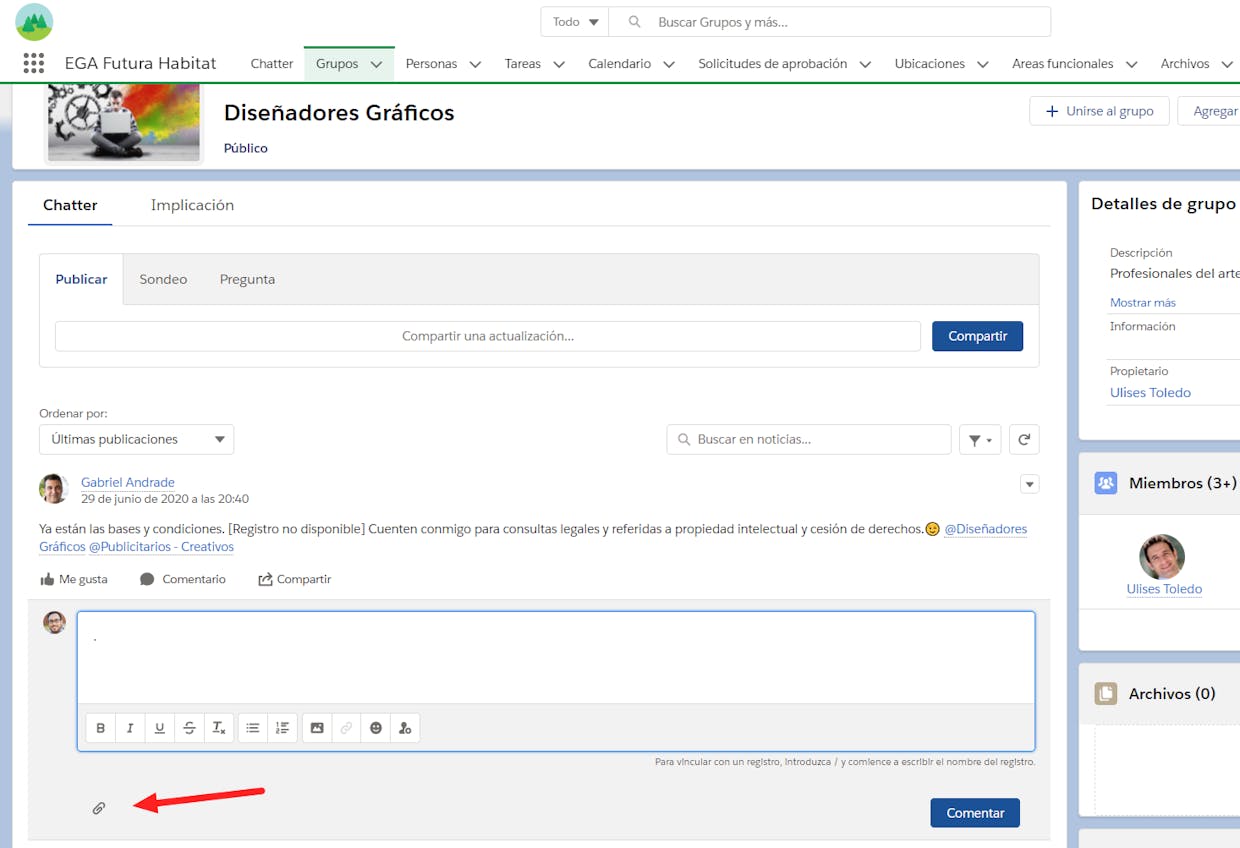The image size is (1240, 848).
Task: Click the Archivos (0) panel title
Action: tap(1172, 693)
